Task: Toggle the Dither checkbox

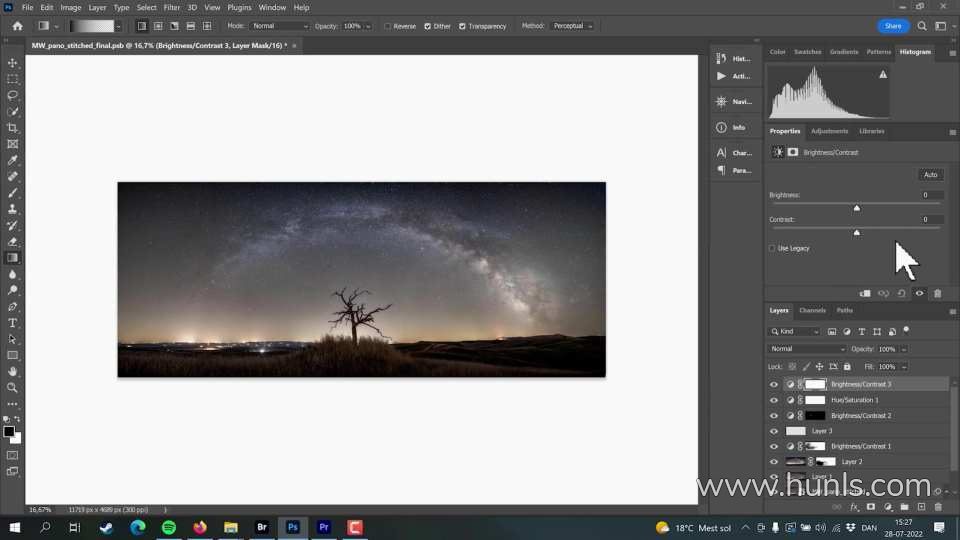Action: (427, 26)
